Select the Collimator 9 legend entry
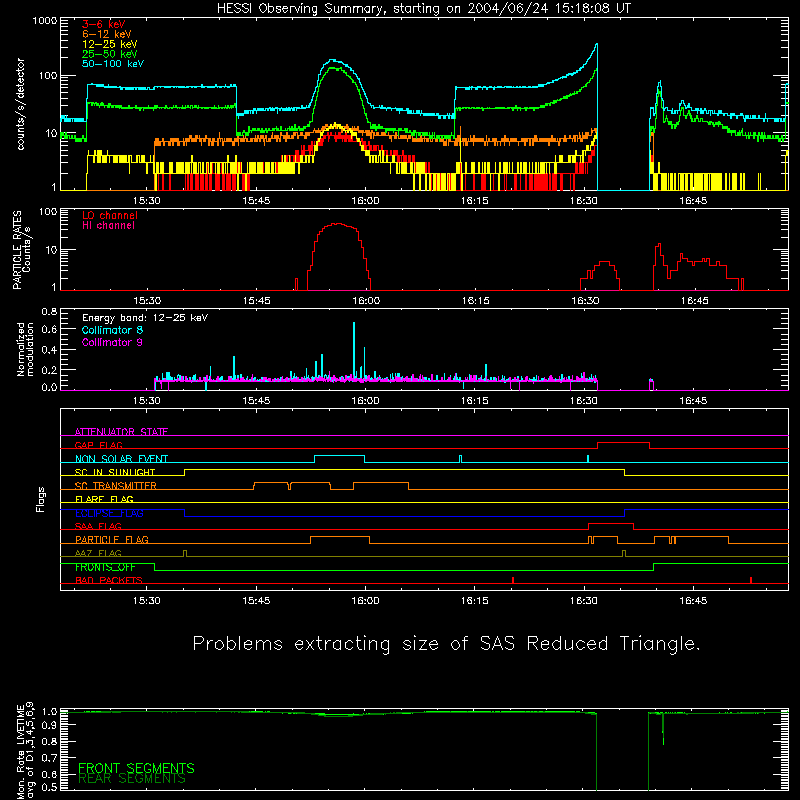Image resolution: width=800 pixels, height=800 pixels. pyautogui.click(x=112, y=342)
